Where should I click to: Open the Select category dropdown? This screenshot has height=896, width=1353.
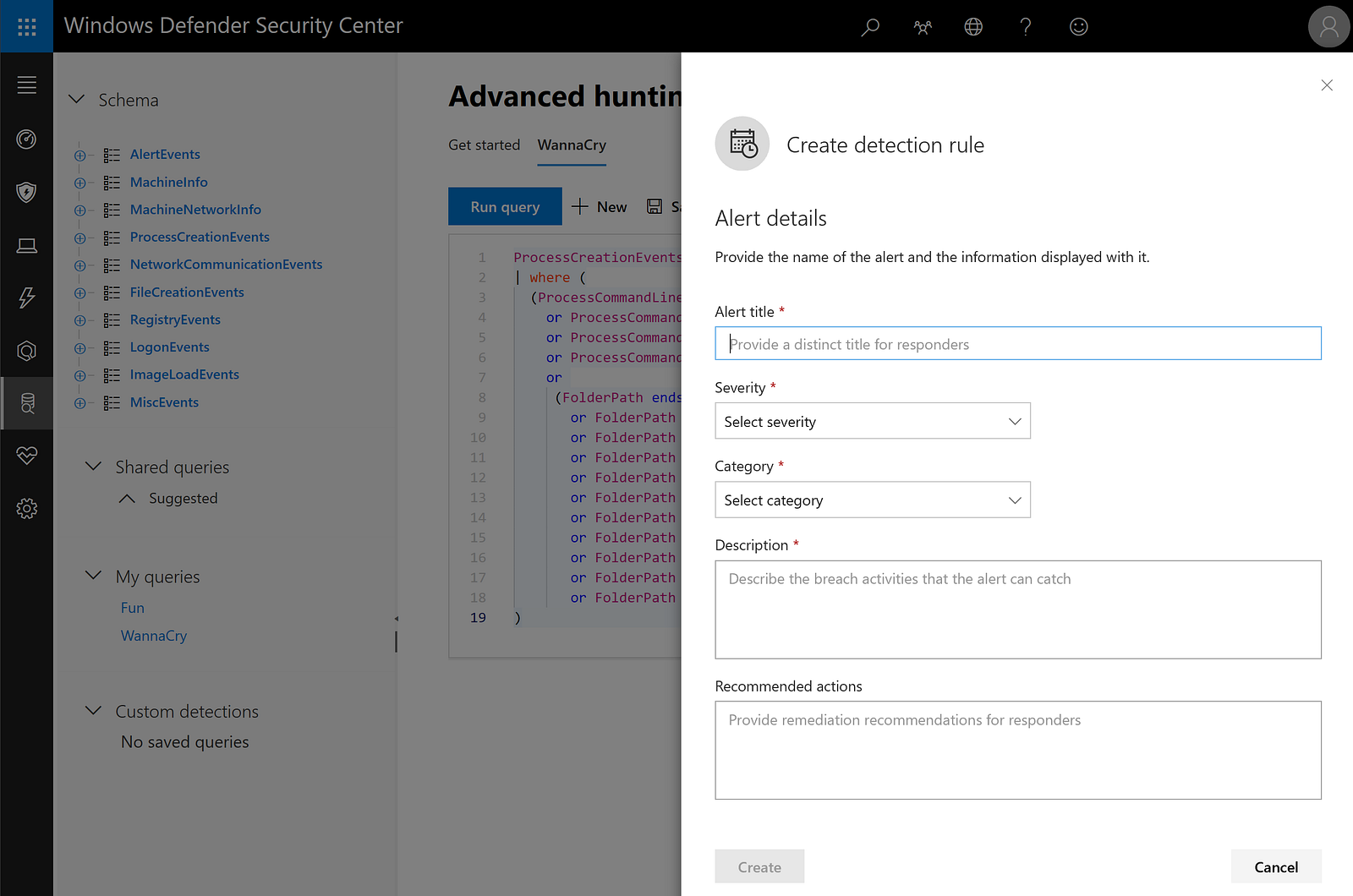coord(872,500)
